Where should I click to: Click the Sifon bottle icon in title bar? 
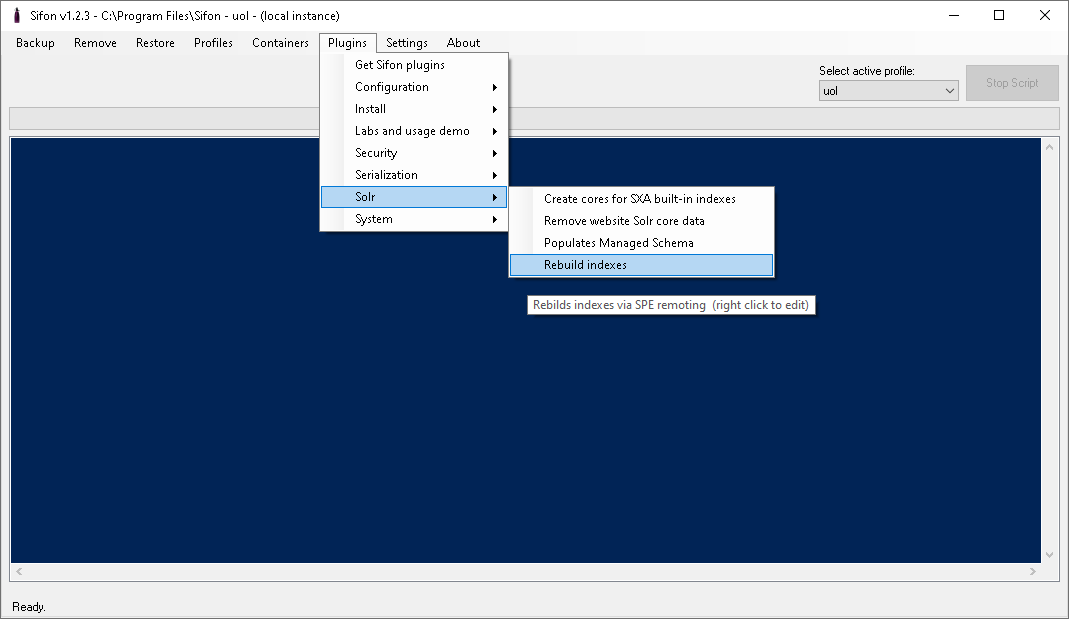[16, 16]
